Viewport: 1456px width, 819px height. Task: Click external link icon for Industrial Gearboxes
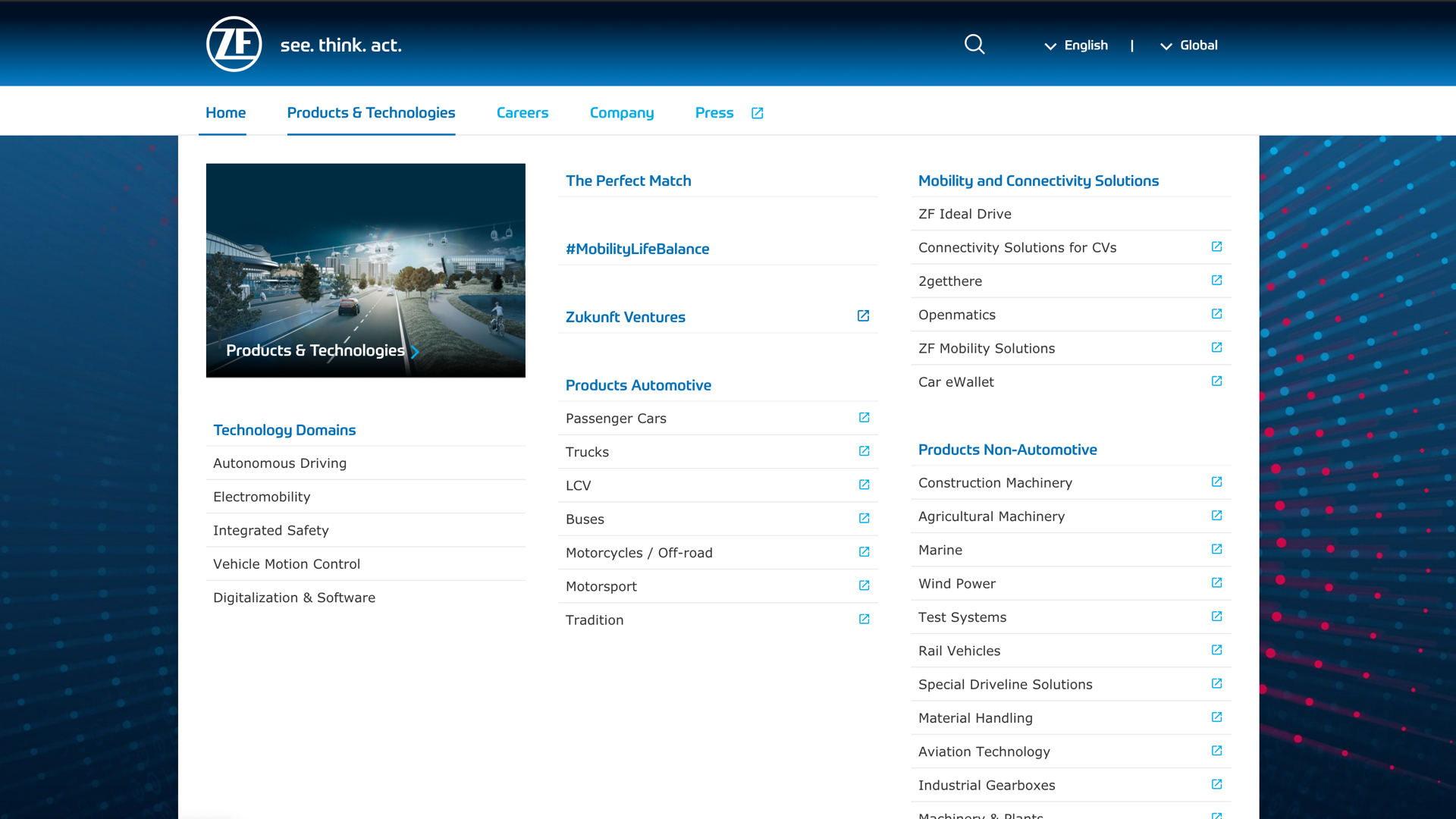pos(1216,785)
